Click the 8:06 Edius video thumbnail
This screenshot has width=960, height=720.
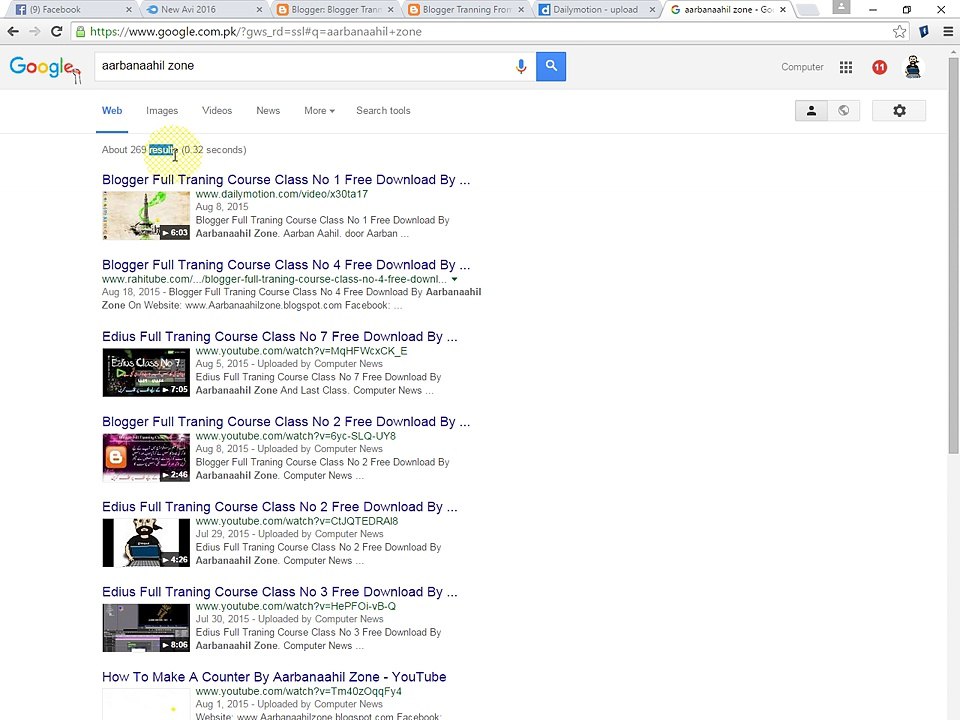146,628
